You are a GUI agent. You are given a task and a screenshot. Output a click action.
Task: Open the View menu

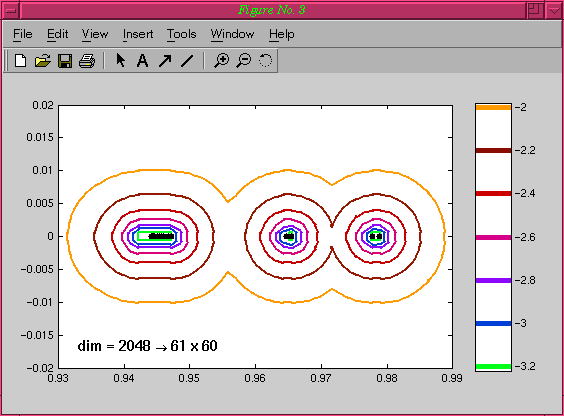[95, 34]
